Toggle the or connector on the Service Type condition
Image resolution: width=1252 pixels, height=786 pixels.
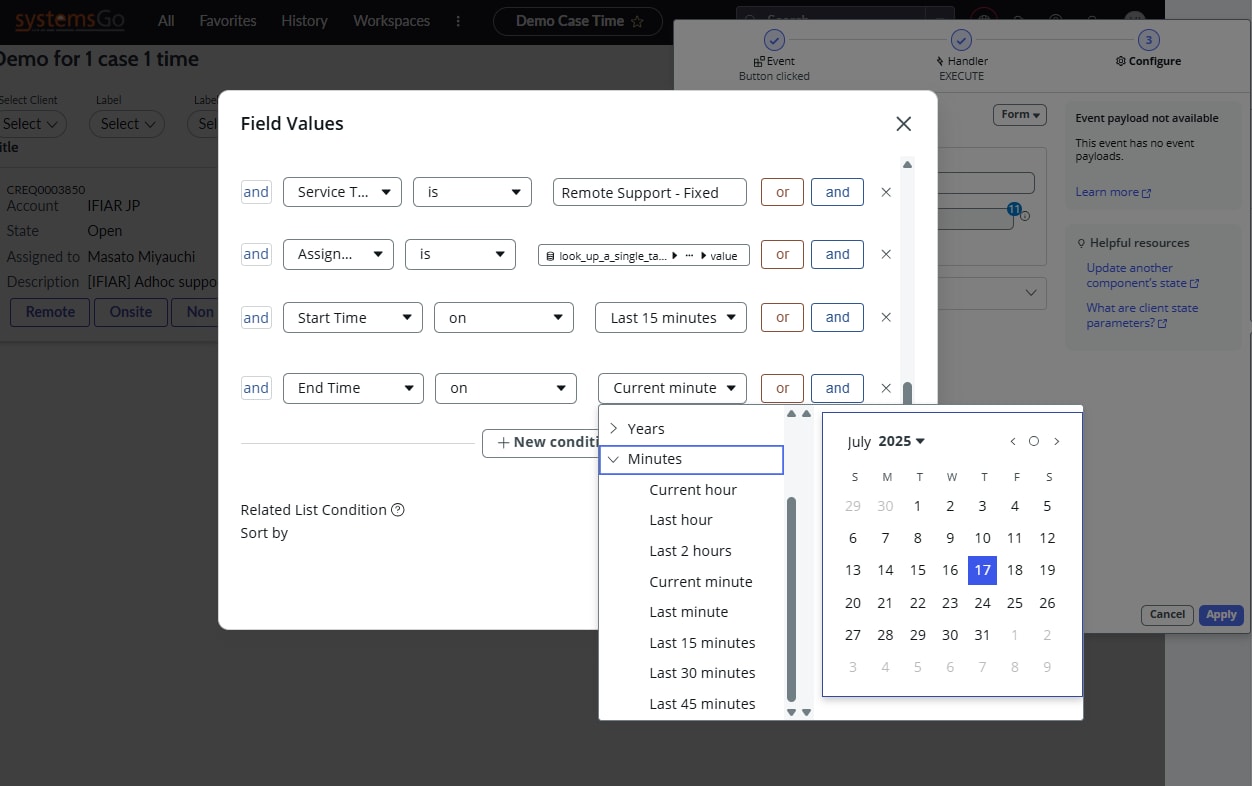(781, 192)
